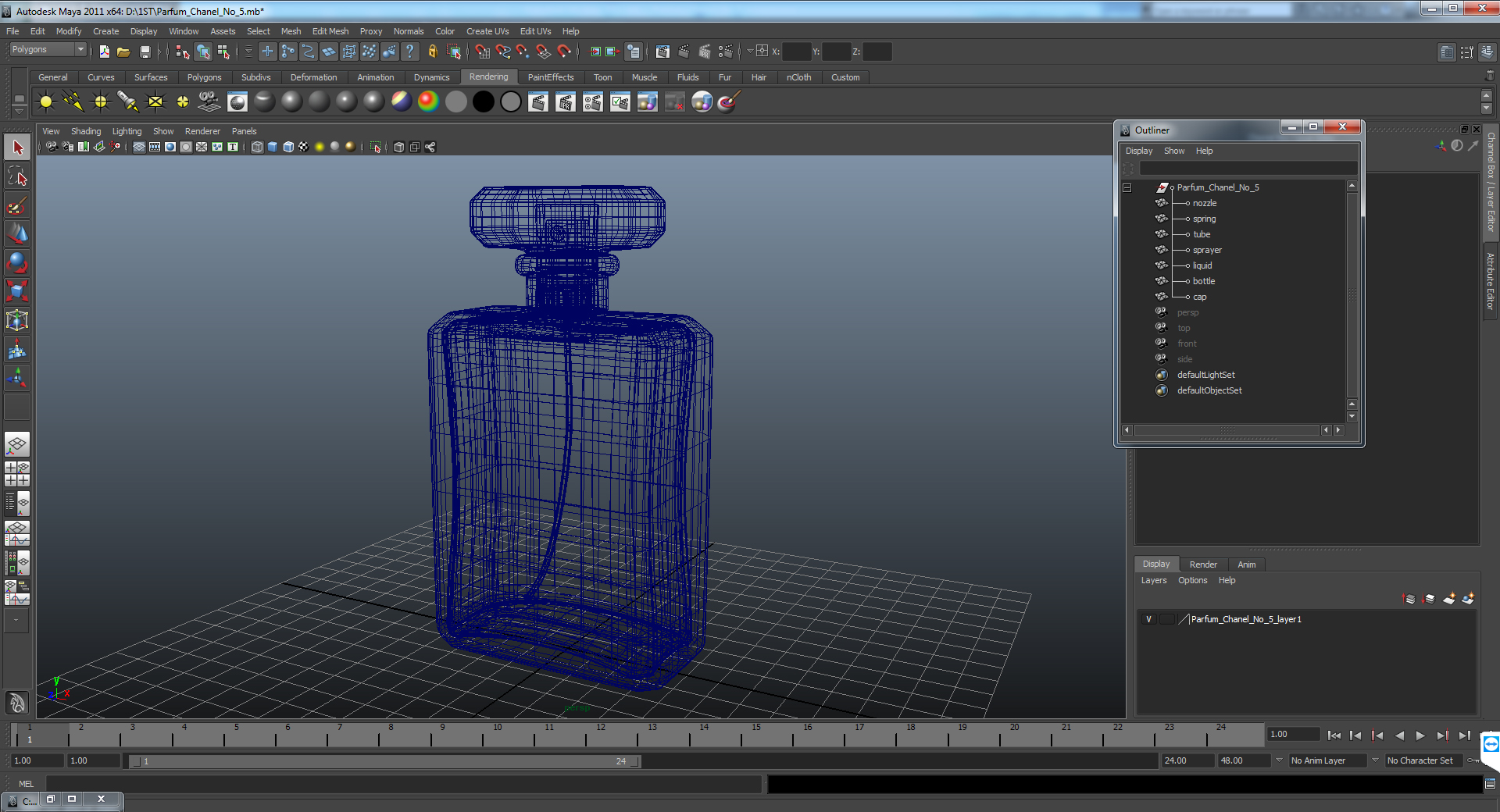Click the question mark help icon in status line
Image resolution: width=1500 pixels, height=812 pixels.
click(x=409, y=52)
